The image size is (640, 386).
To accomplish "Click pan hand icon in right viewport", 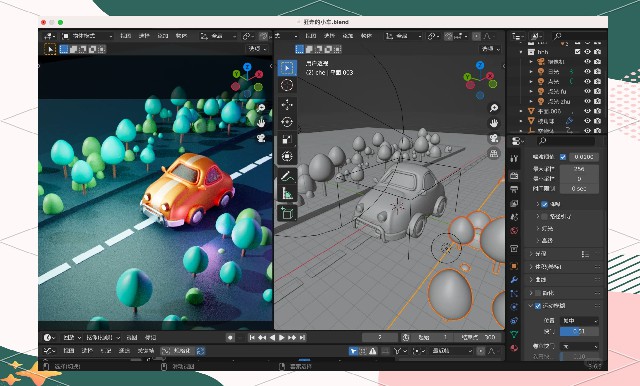I will (x=494, y=123).
